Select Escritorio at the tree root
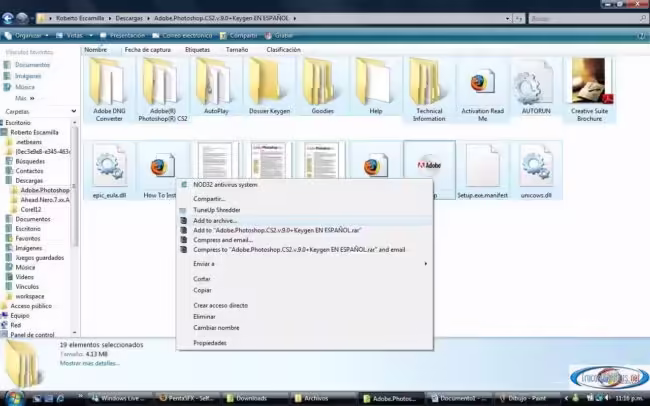The height and width of the screenshot is (406, 650). 18,123
